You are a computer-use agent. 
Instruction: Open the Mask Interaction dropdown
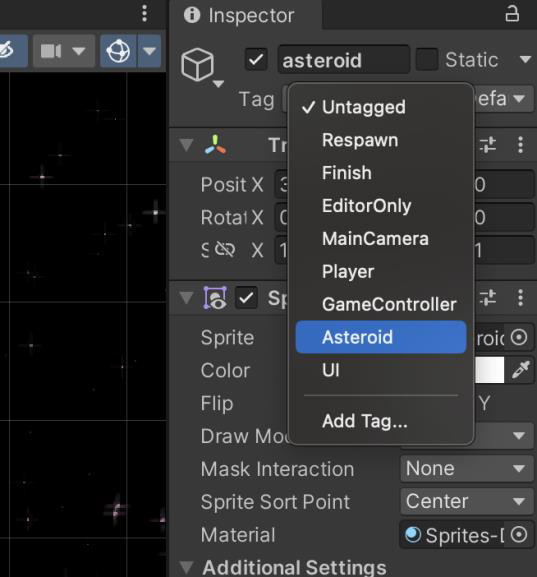point(466,468)
